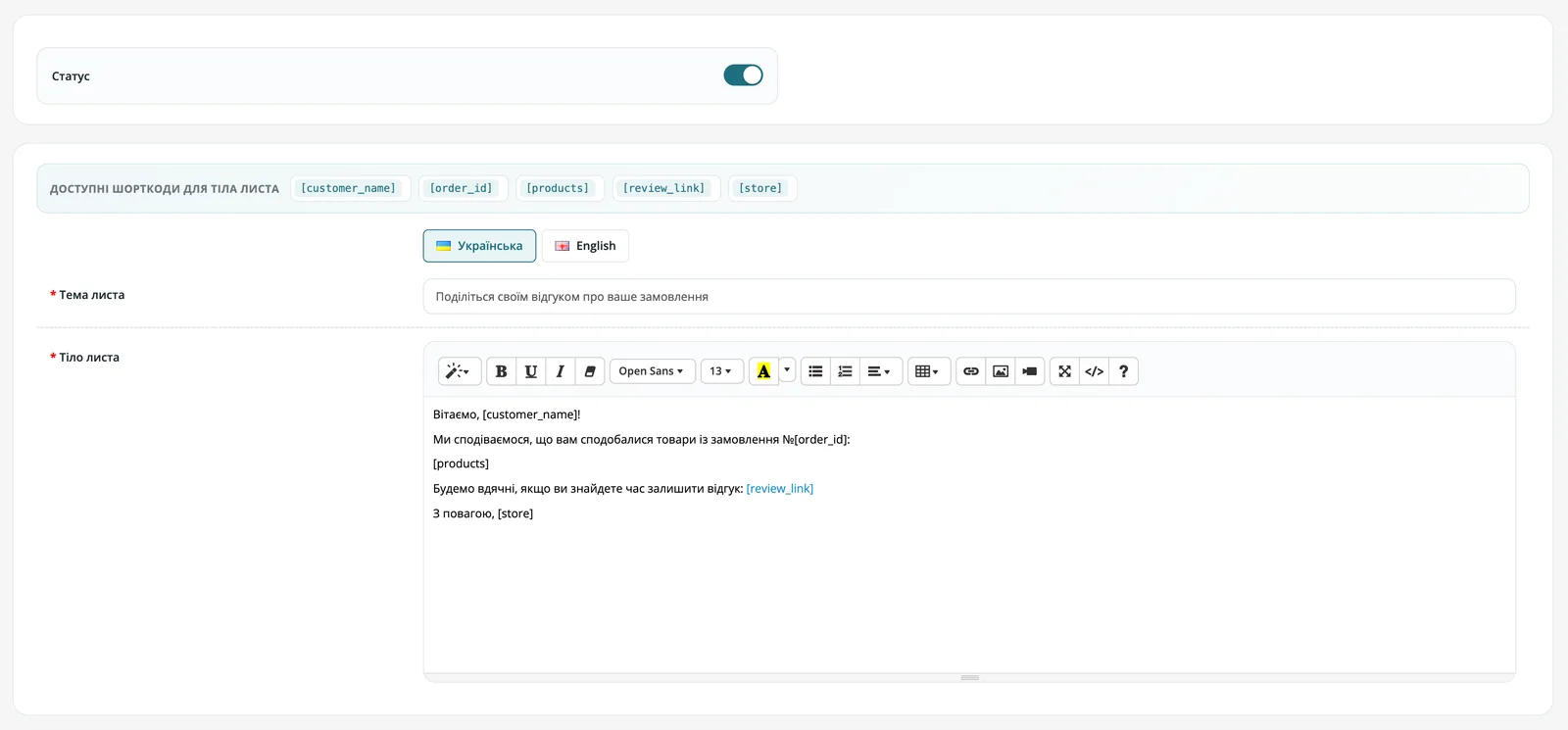Screen dimensions: 1568x730
Task: Click the text 'Ми сподіваємося, що вам сподобалися товари'
Action: 564,440
